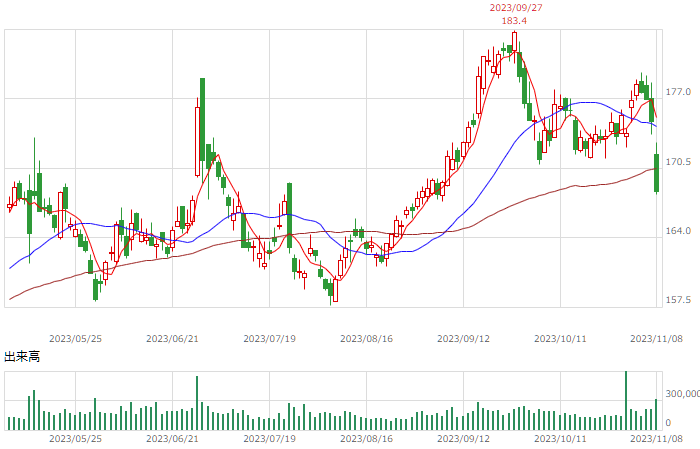Click the 2023/09/27 peak date label

[516, 8]
